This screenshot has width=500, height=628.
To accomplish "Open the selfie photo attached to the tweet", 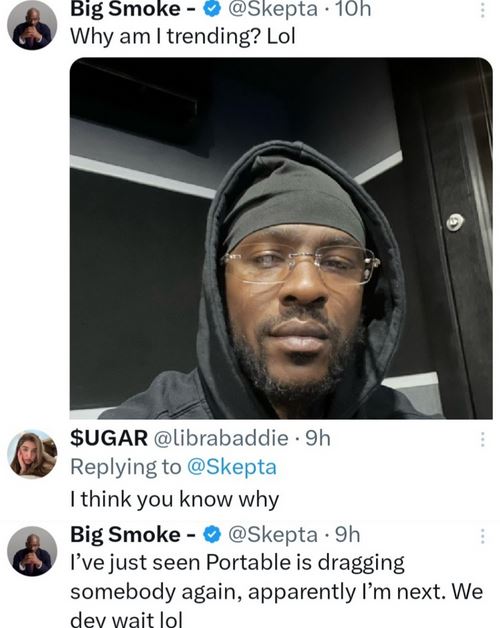I will click(281, 238).
